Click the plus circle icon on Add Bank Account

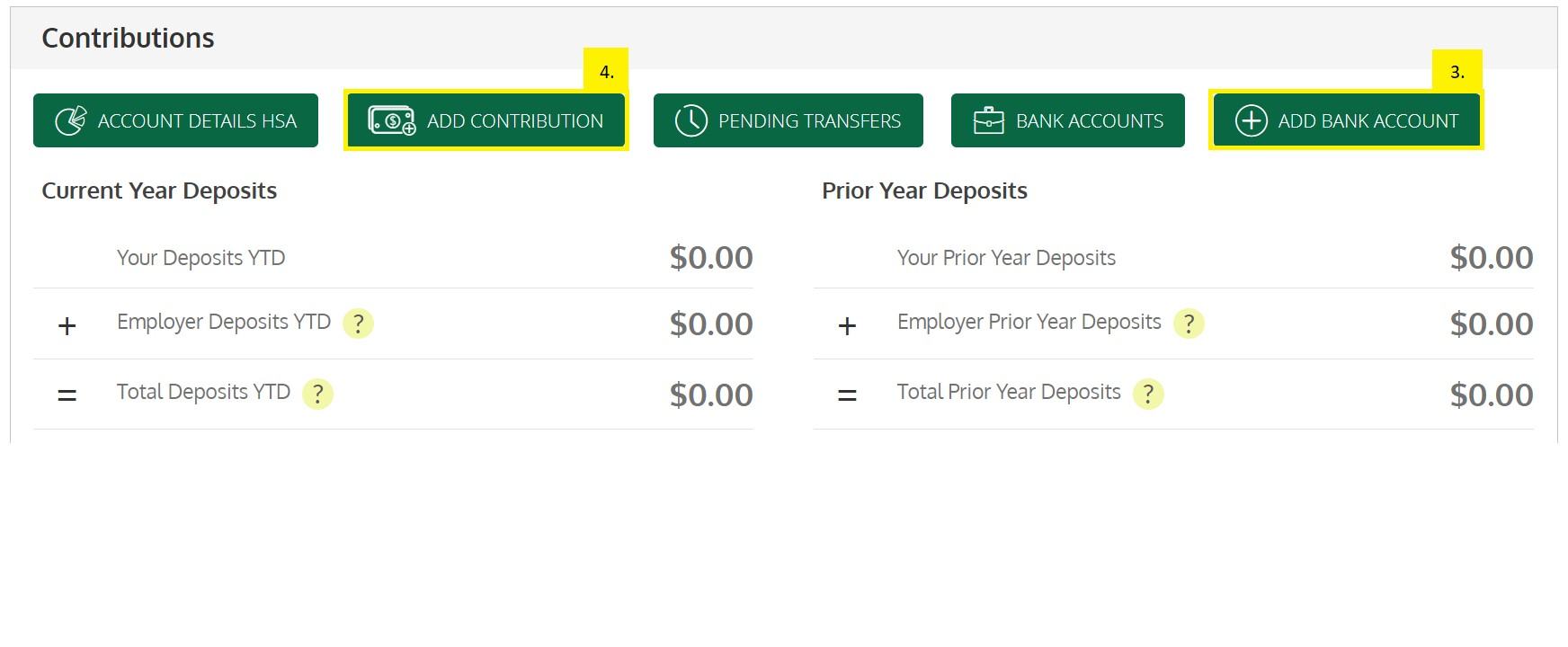coord(1251,120)
